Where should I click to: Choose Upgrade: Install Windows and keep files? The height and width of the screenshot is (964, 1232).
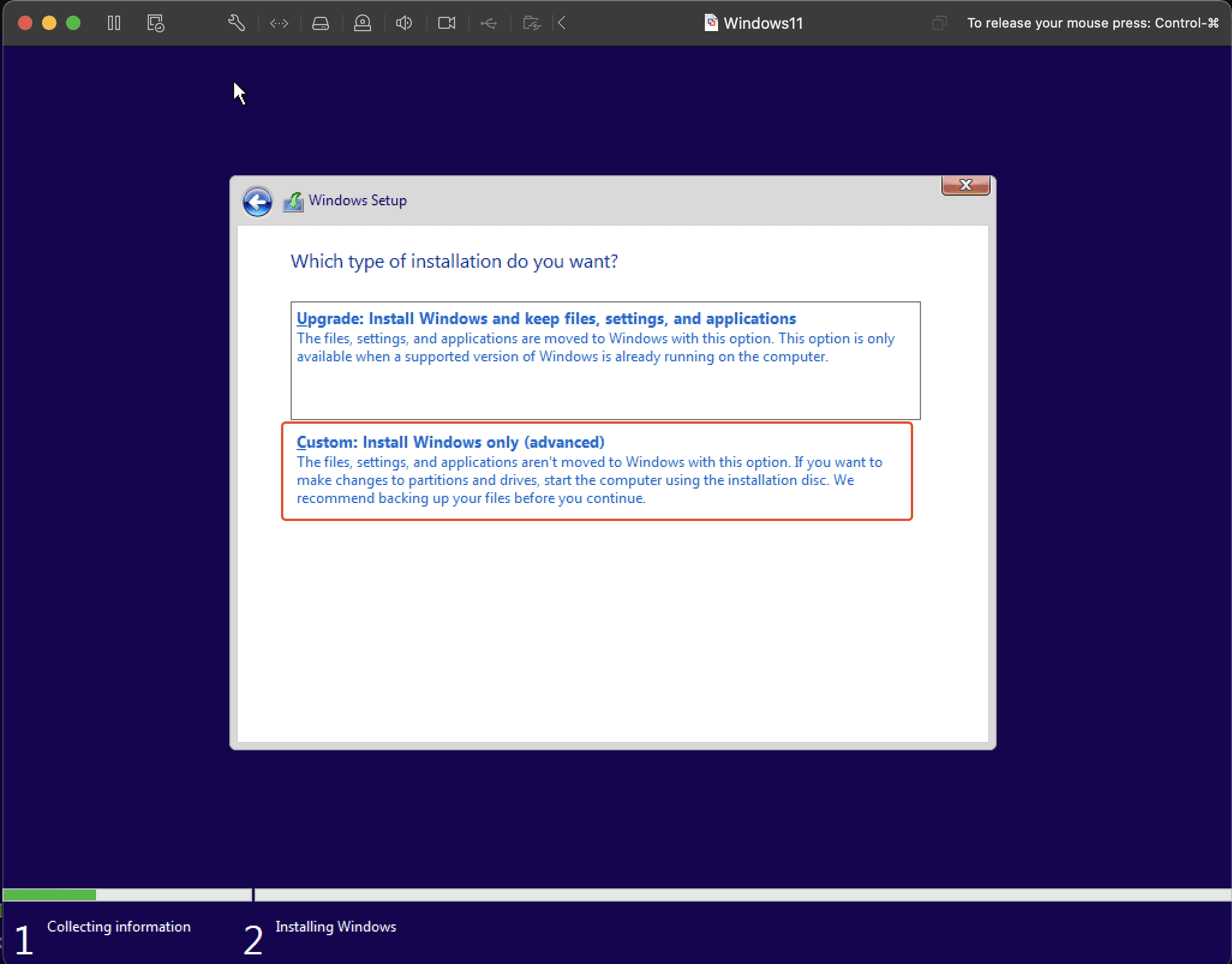click(x=605, y=360)
